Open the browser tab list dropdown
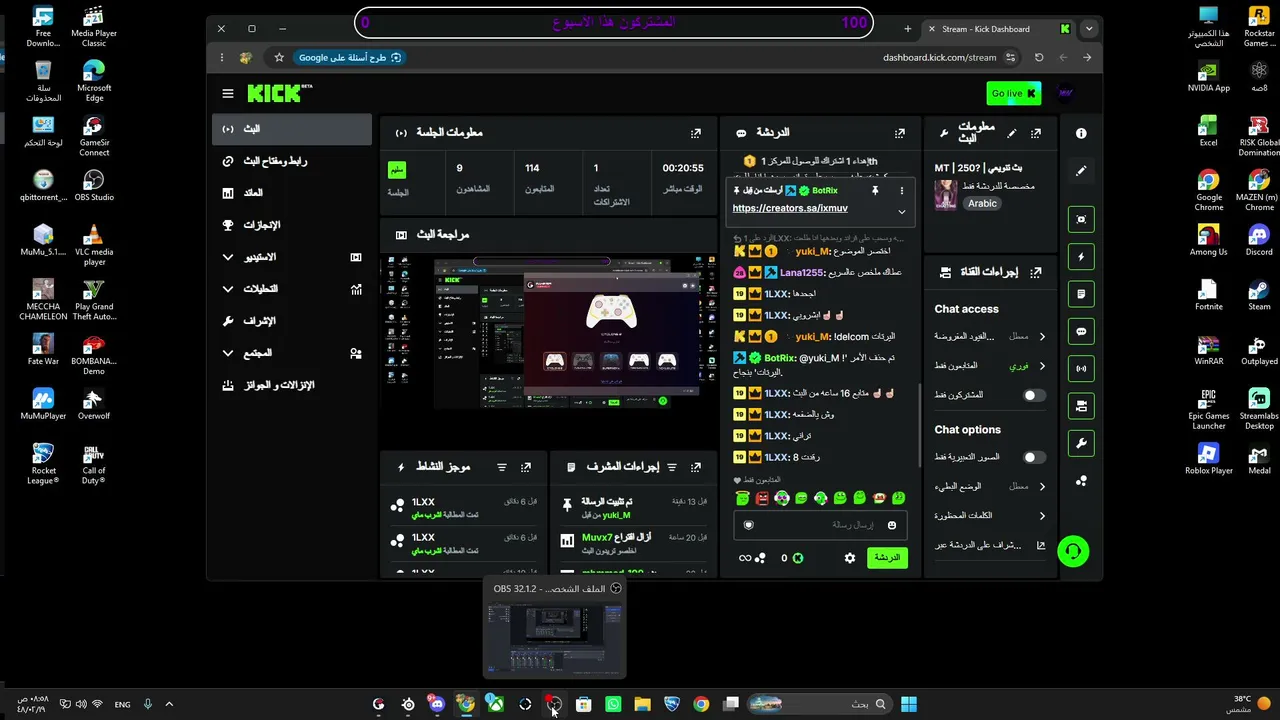 click(x=1090, y=29)
